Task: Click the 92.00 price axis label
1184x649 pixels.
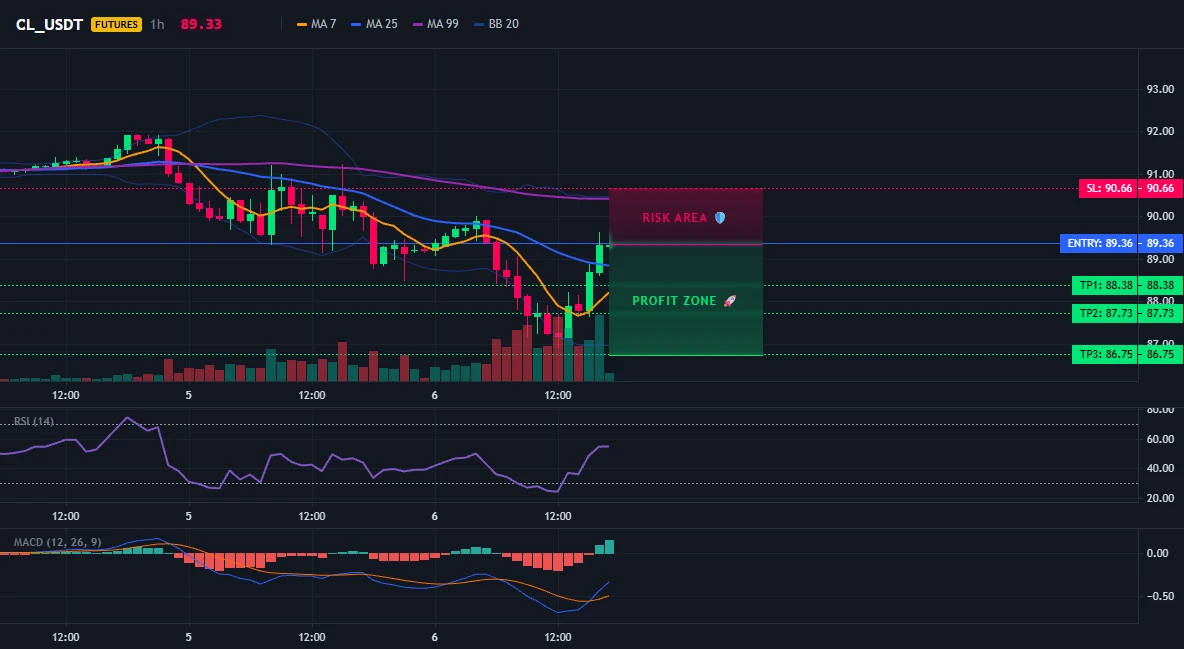Action: click(x=1160, y=131)
